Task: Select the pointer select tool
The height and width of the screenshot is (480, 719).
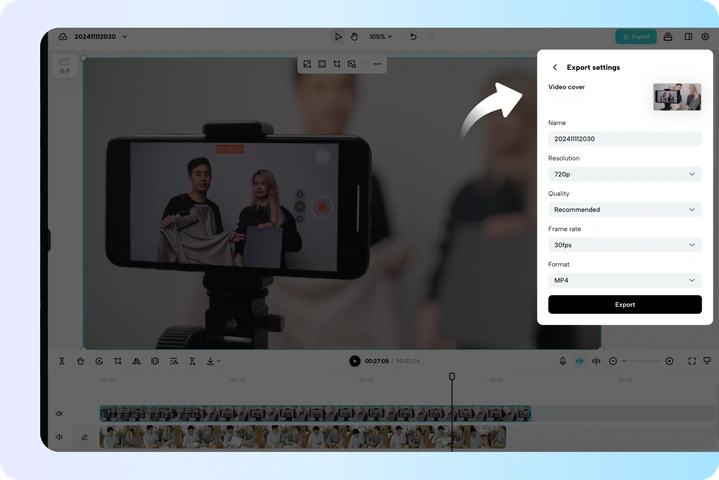Action: 338,37
